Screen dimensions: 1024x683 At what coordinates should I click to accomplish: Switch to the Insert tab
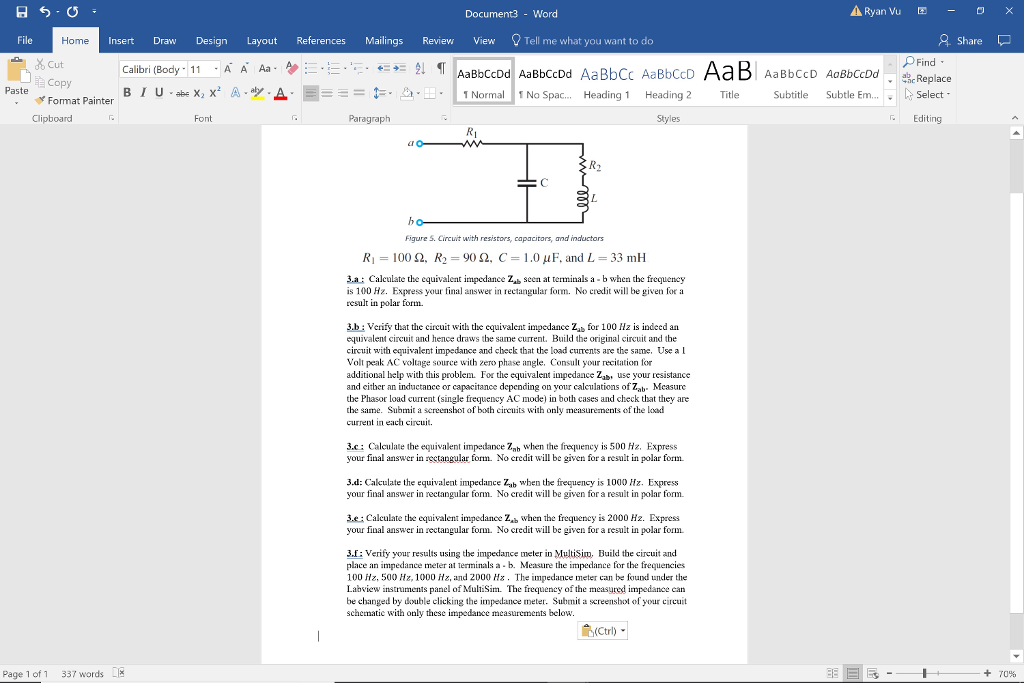[x=119, y=41]
